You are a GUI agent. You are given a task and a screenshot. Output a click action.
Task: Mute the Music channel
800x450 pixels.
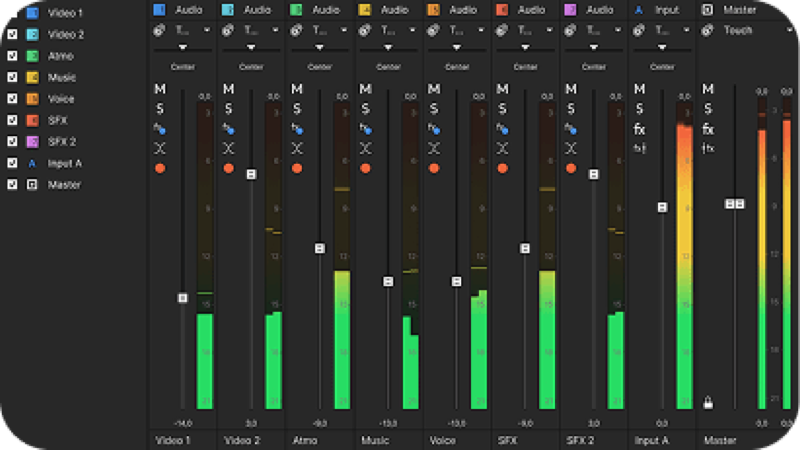click(365, 89)
